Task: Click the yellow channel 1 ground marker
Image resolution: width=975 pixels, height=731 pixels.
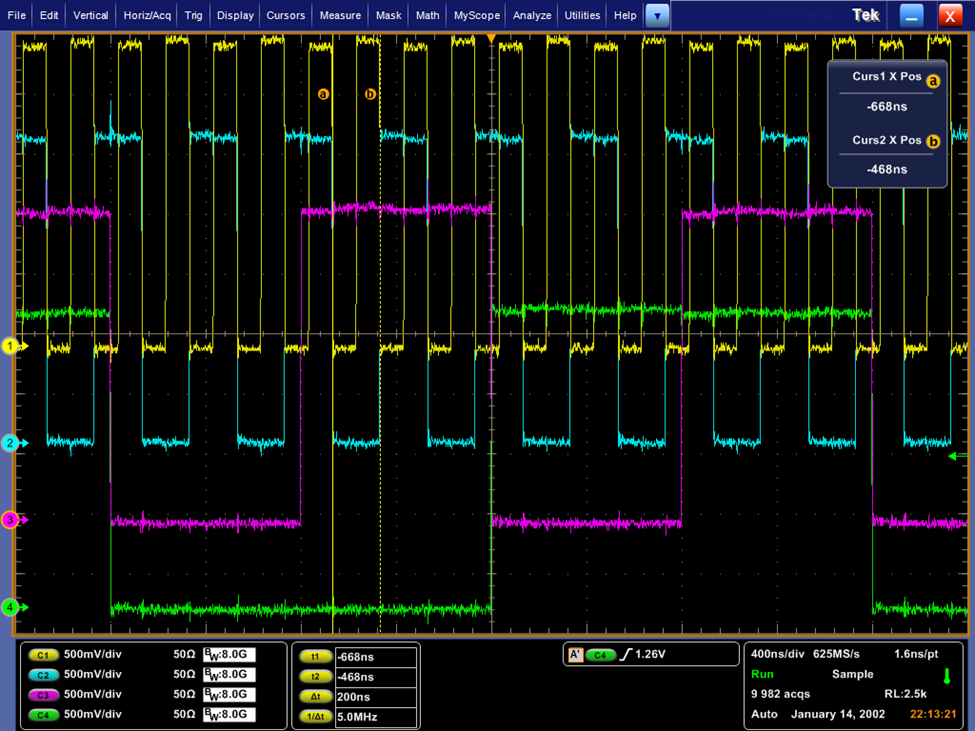Action: pos(11,347)
